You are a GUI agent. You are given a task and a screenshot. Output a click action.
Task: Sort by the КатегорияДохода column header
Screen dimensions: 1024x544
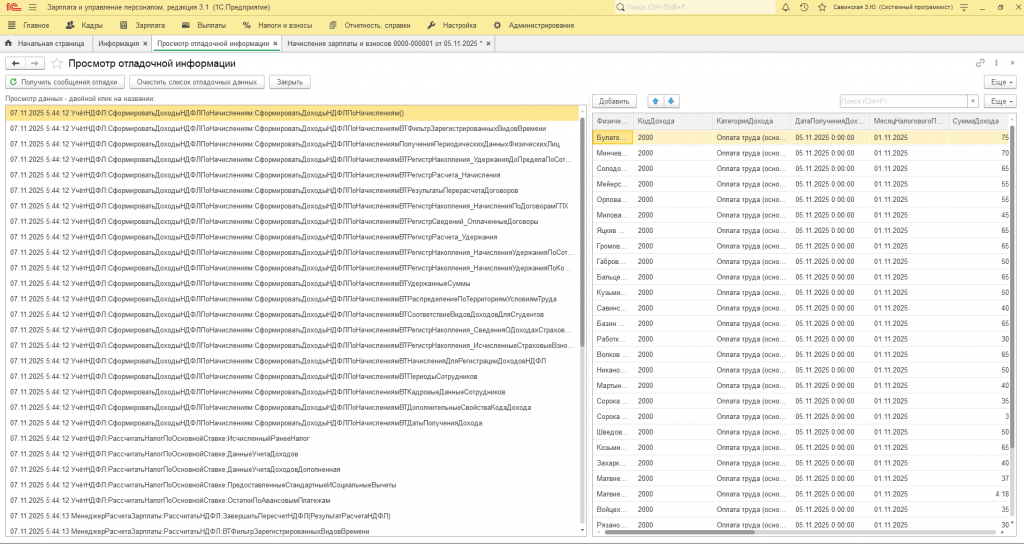(x=745, y=121)
